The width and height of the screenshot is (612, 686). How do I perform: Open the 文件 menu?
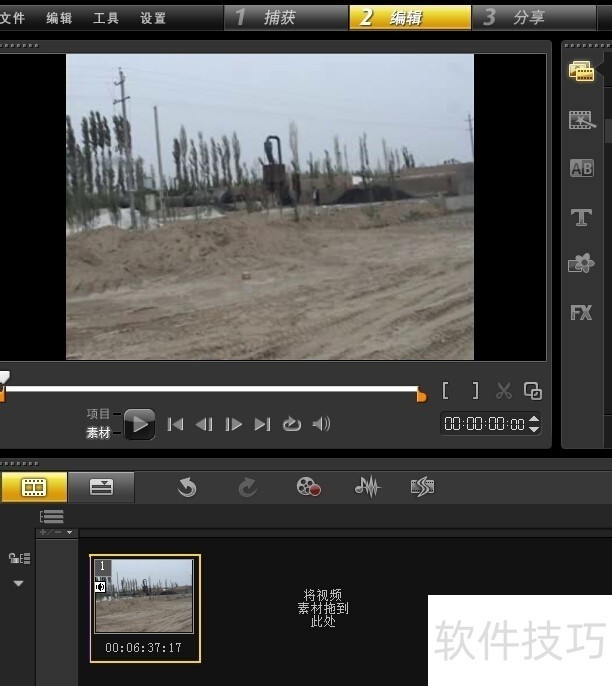pyautogui.click(x=12, y=18)
